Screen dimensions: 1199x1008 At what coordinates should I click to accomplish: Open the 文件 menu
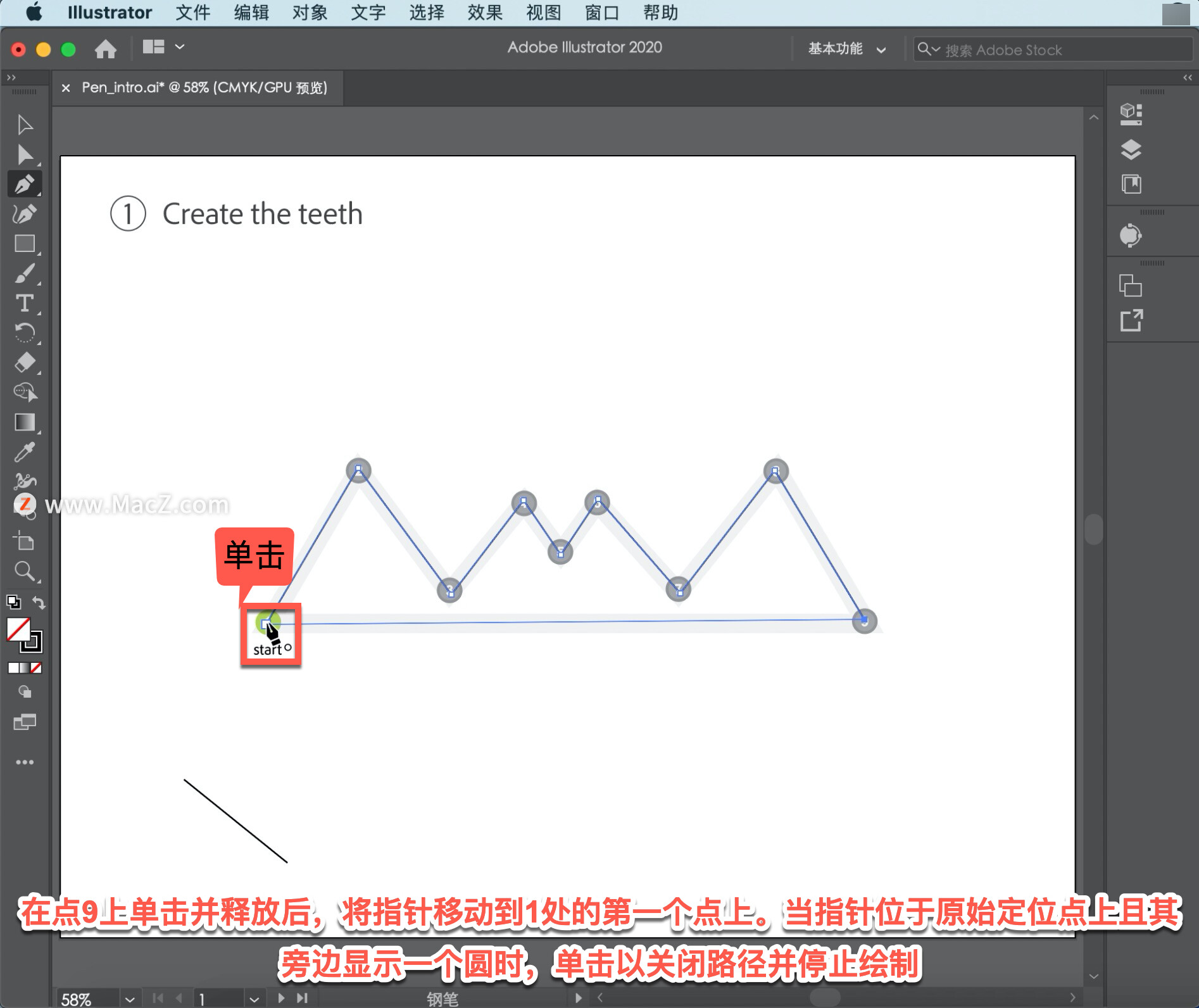(x=192, y=12)
